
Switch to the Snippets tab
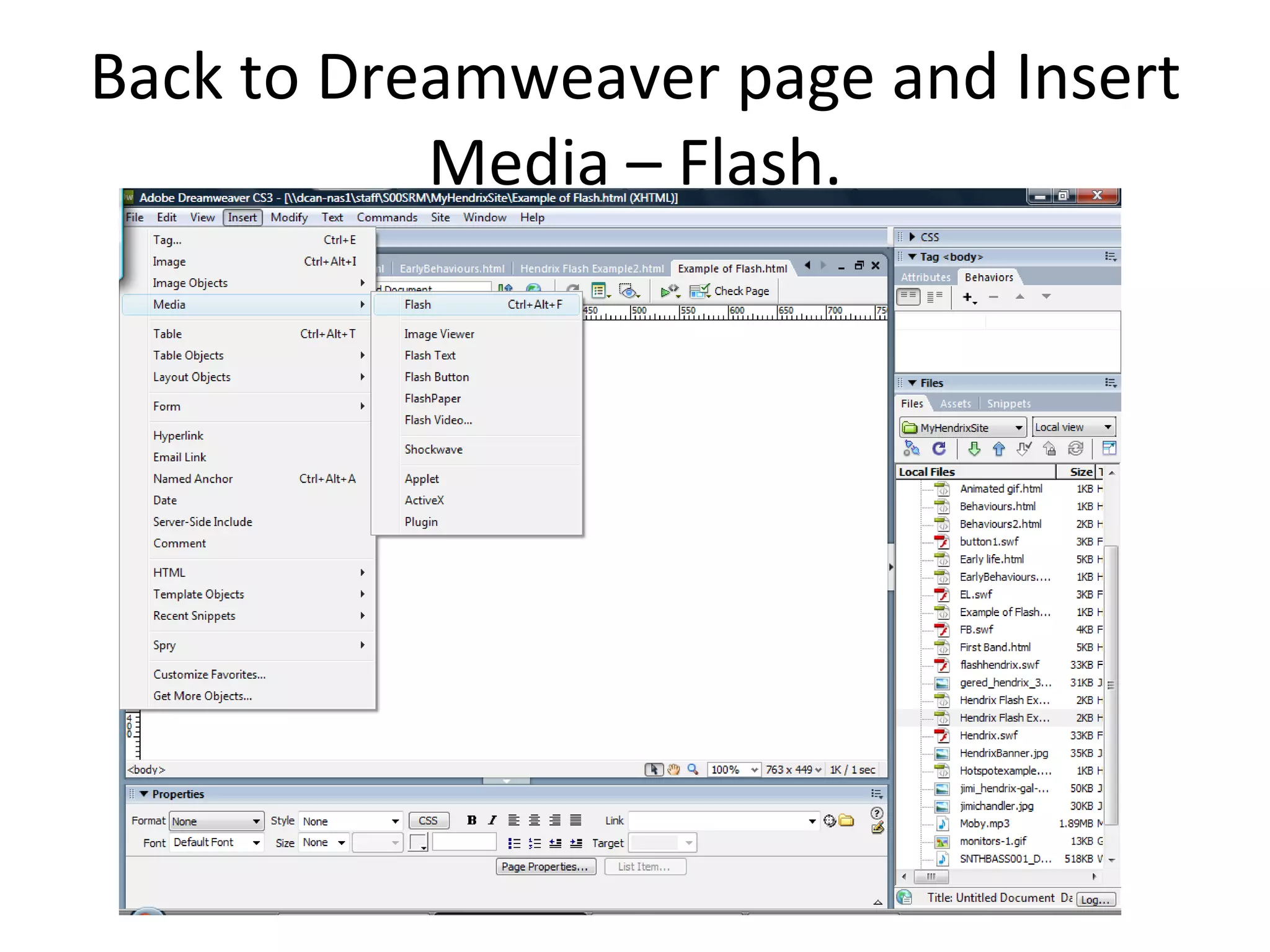[1008, 403]
